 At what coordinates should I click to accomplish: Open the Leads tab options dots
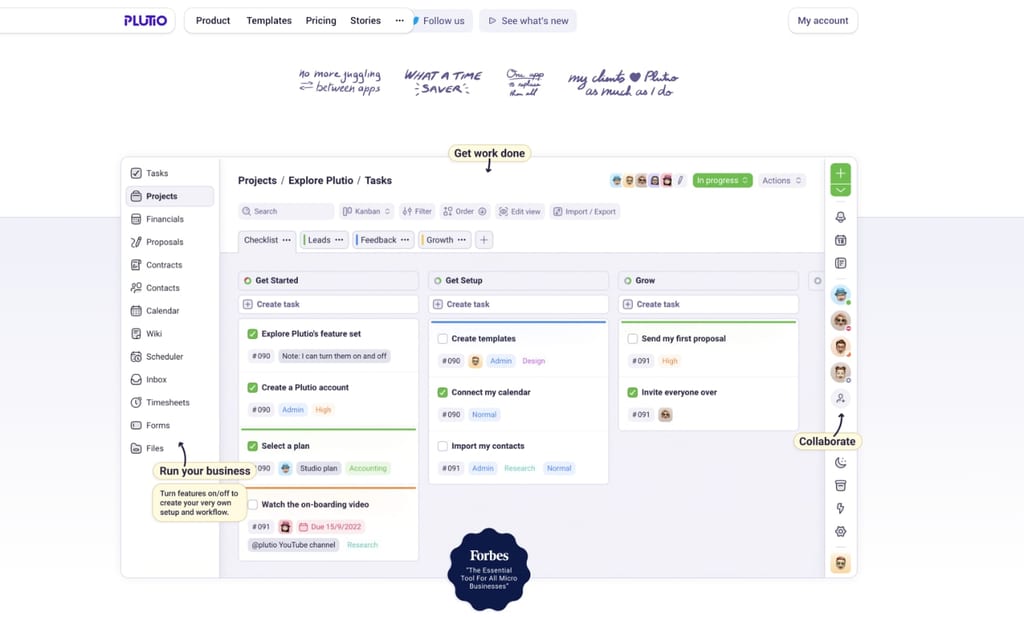tap(339, 240)
